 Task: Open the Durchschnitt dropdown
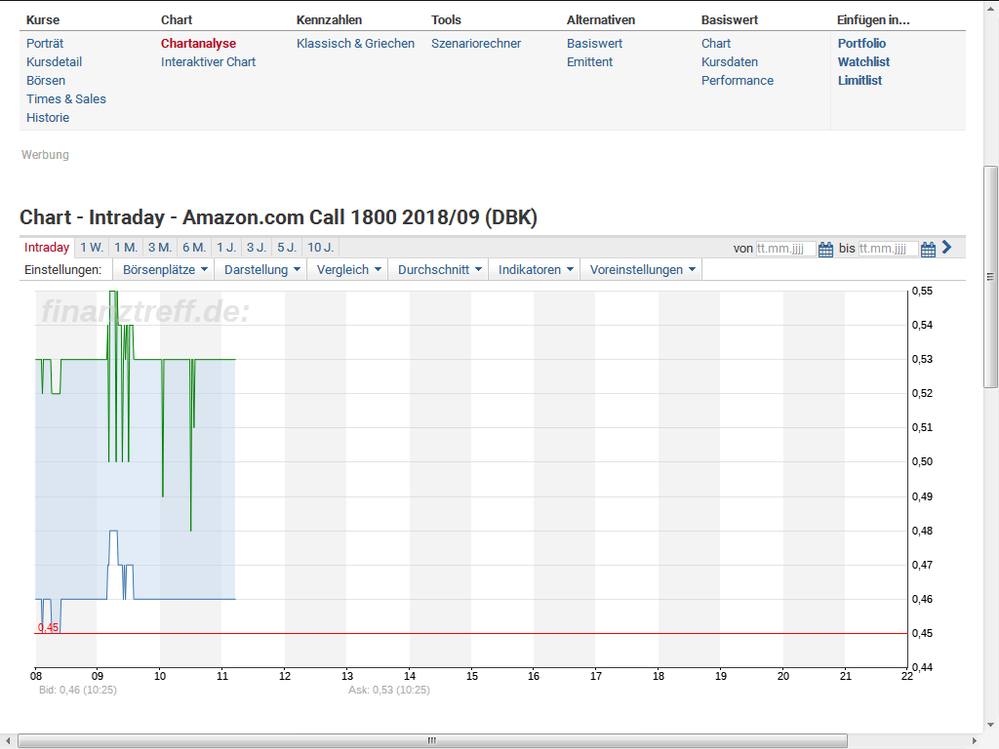[x=439, y=270]
